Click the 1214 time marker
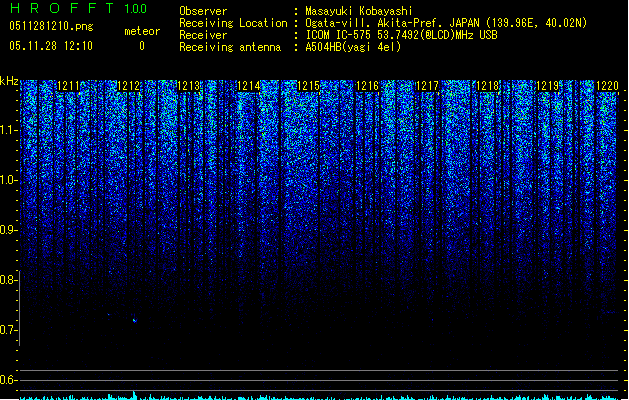The image size is (629, 400). pos(248,86)
